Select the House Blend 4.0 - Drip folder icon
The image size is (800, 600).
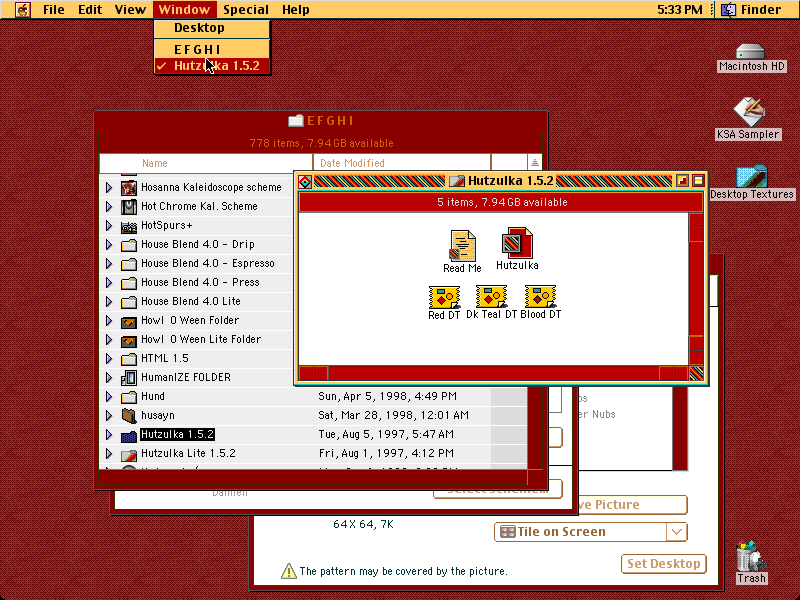click(x=129, y=245)
